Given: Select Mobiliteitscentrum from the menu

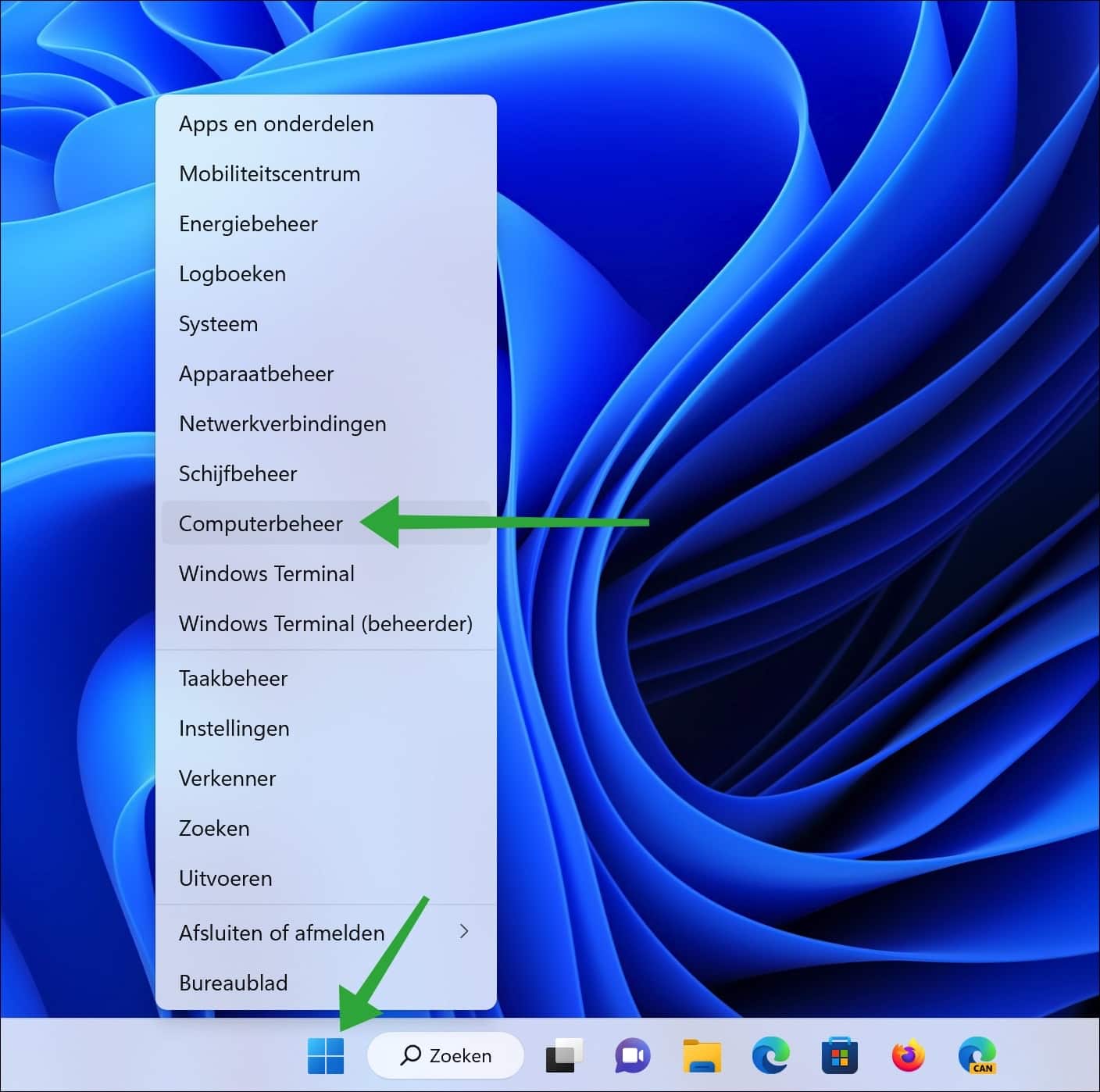Looking at the screenshot, I should (x=326, y=173).
